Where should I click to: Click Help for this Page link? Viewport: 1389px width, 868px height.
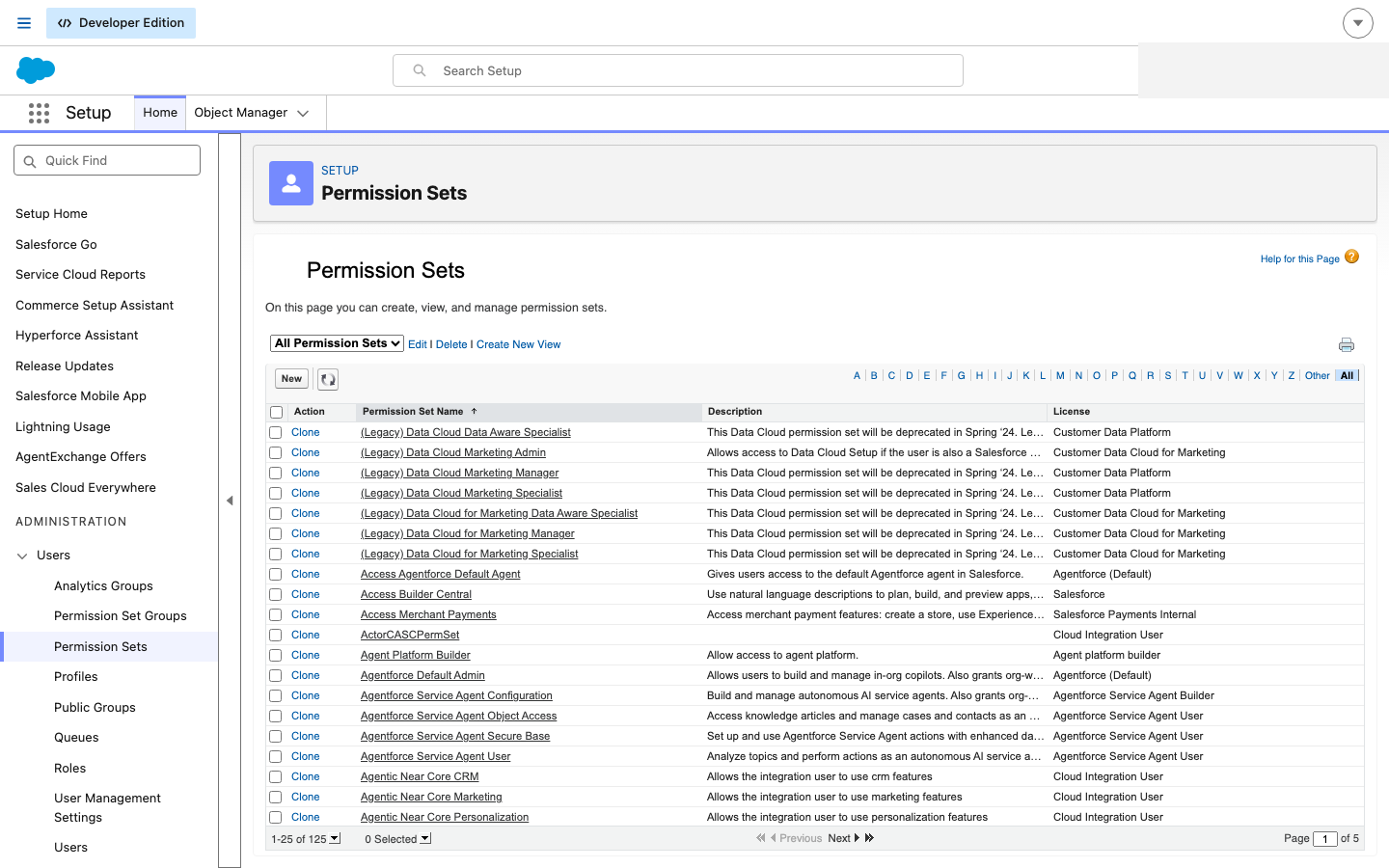click(1299, 258)
